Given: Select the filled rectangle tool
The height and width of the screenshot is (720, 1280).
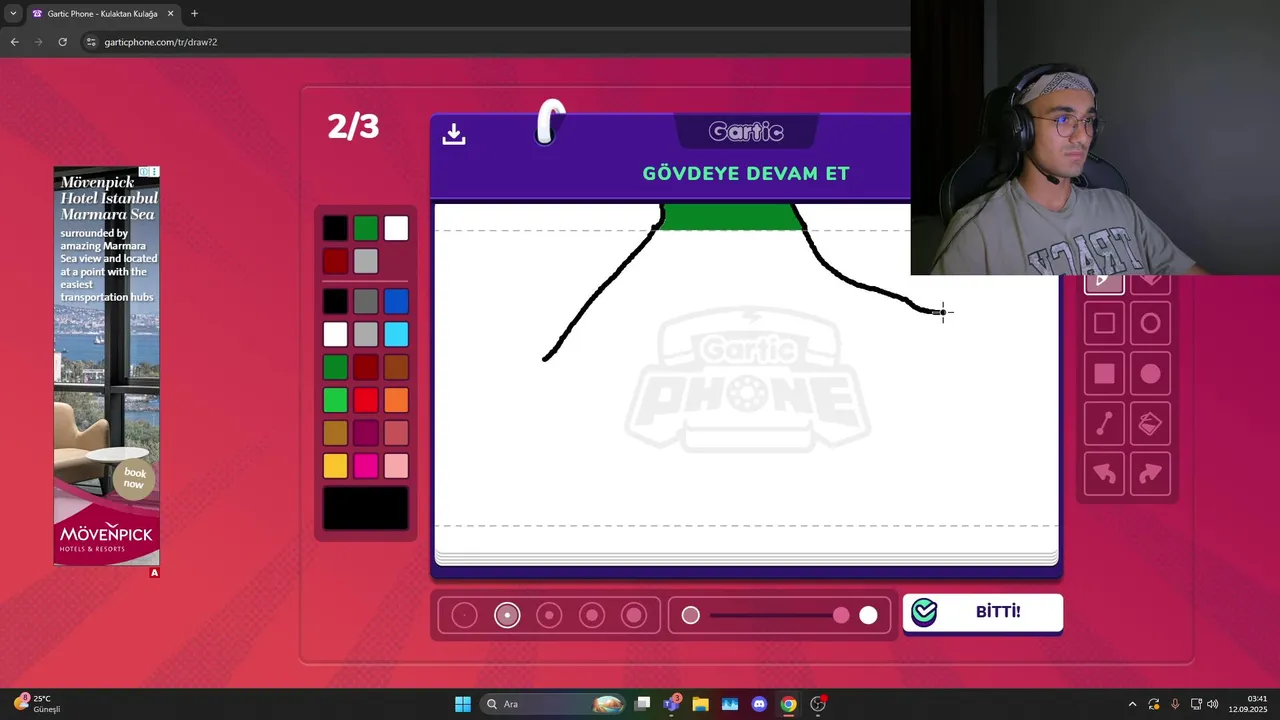Looking at the screenshot, I should click(1104, 373).
